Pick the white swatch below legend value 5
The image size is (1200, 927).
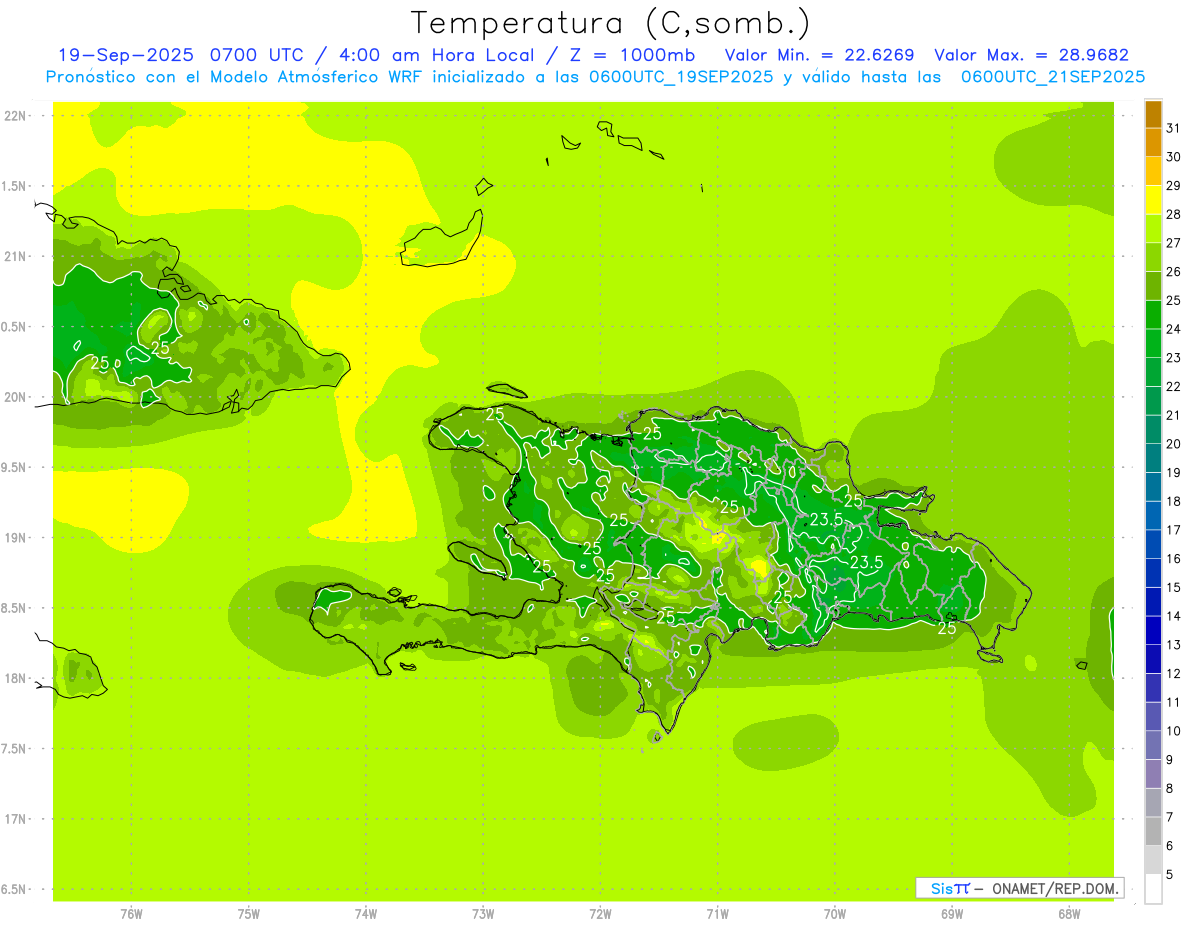(x=1153, y=888)
